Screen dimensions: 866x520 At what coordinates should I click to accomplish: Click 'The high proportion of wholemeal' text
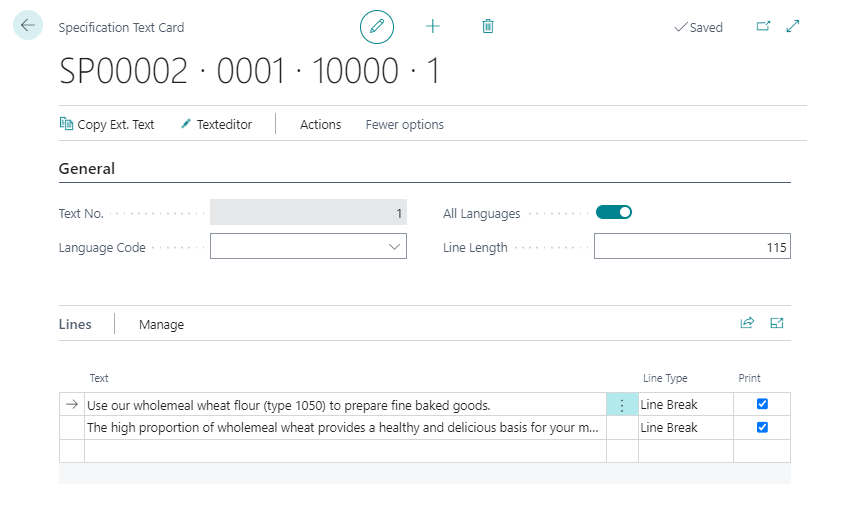click(x=342, y=428)
